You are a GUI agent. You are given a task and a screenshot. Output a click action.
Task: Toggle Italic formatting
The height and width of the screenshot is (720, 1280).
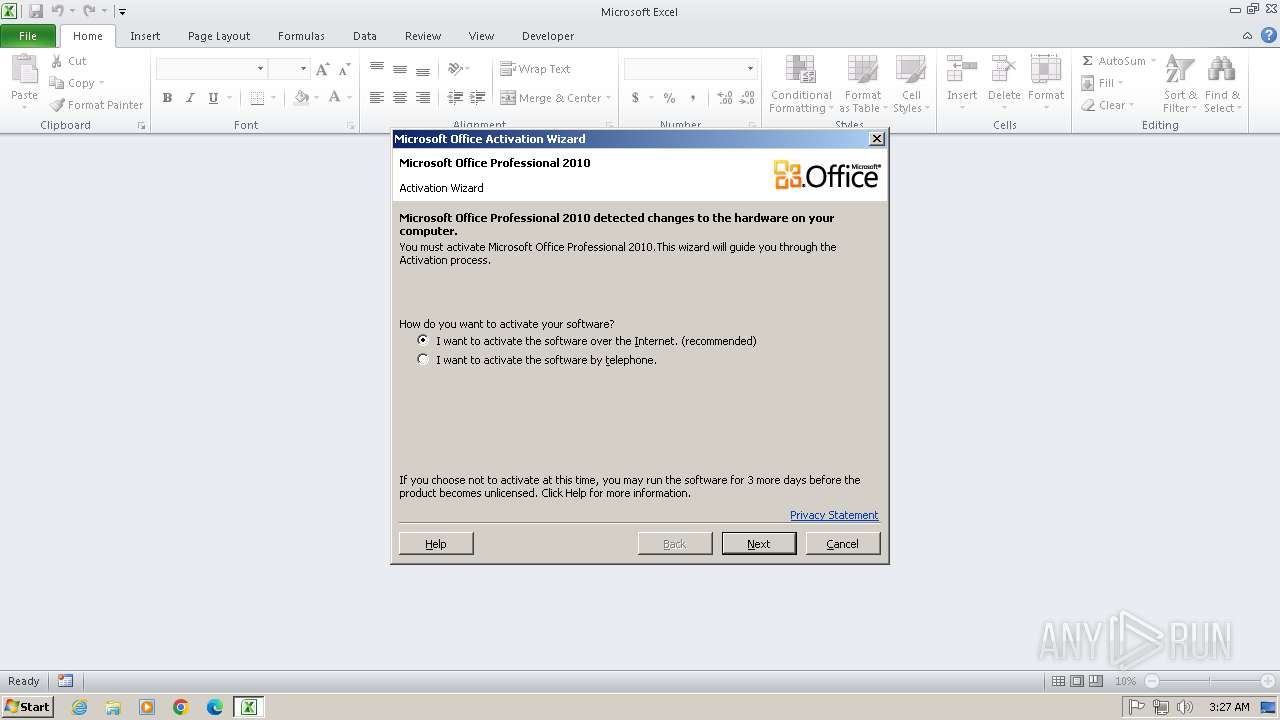tap(190, 98)
